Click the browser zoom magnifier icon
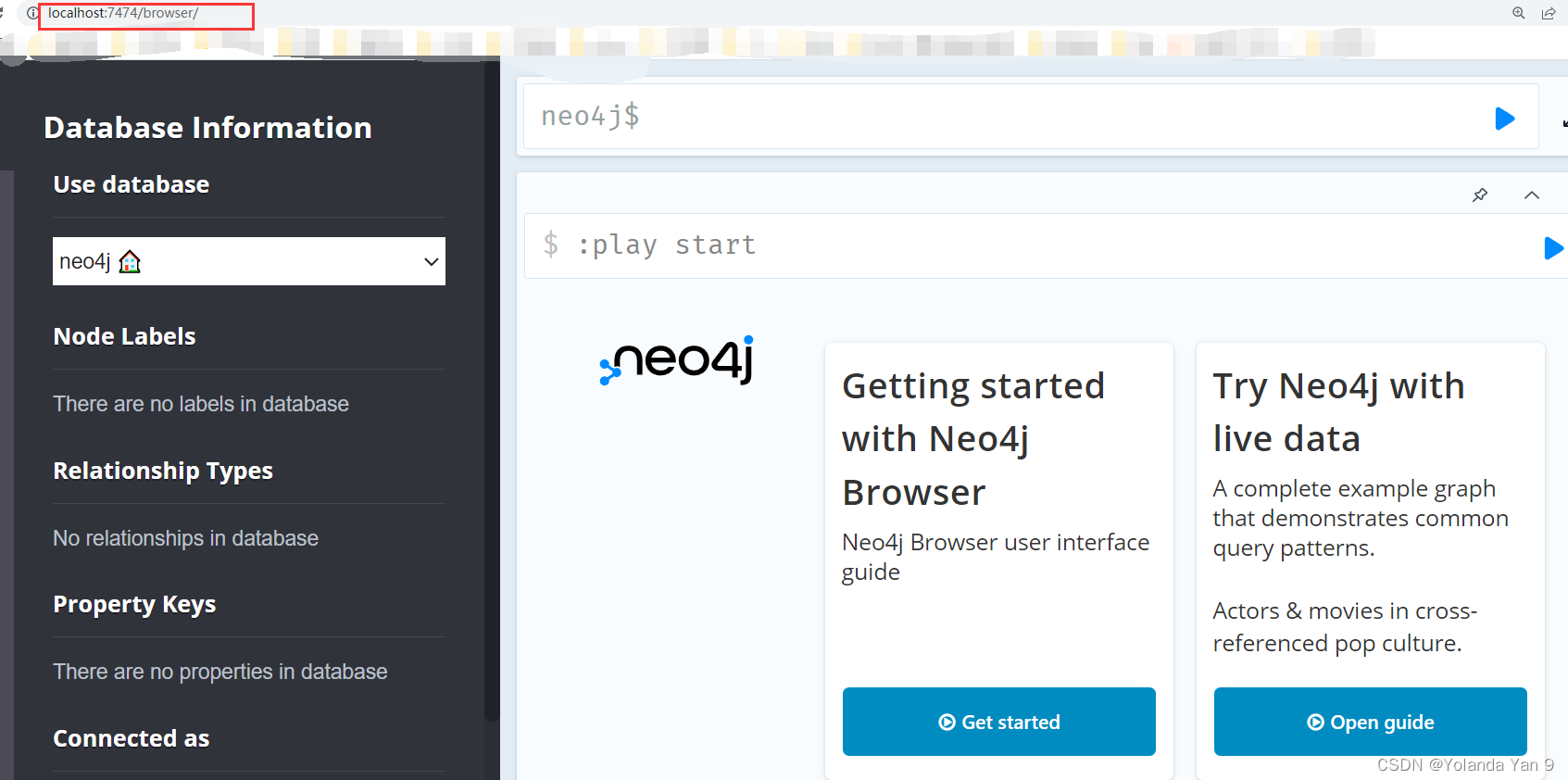The height and width of the screenshot is (780, 1568). tap(1519, 13)
